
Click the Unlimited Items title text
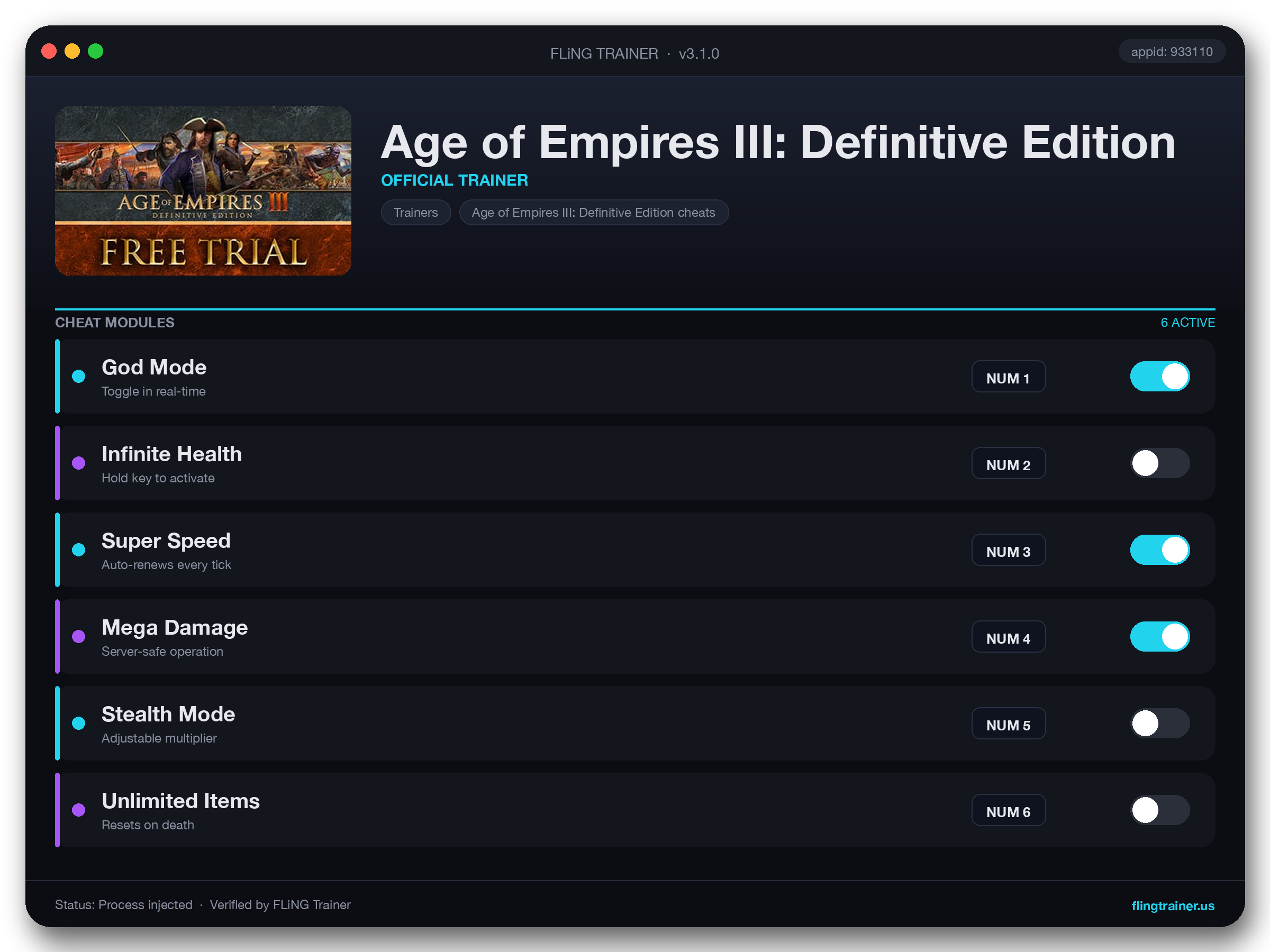[x=181, y=801]
